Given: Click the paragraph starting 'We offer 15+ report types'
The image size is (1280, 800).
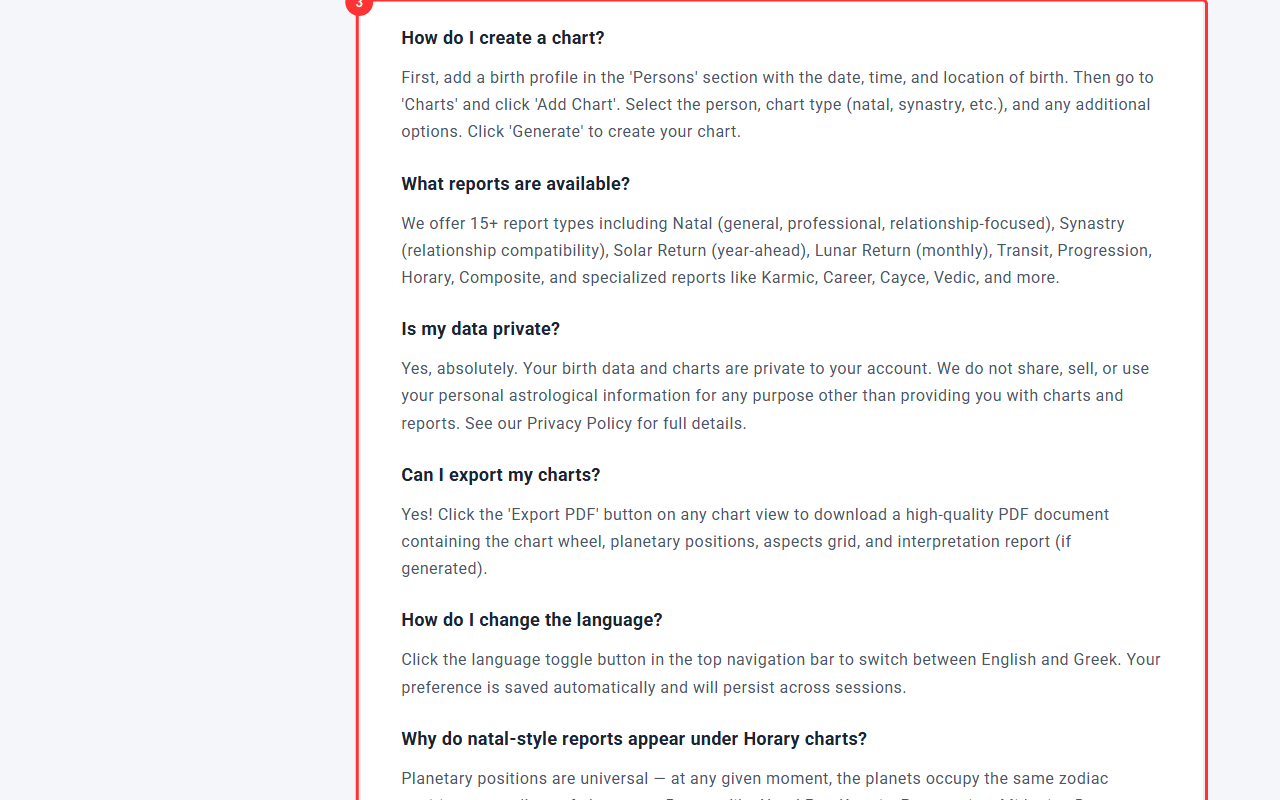Looking at the screenshot, I should [x=776, y=251].
